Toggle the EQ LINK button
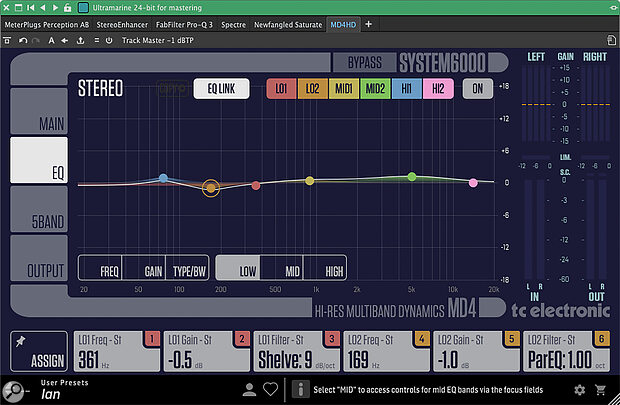620x405 pixels. [x=220, y=88]
